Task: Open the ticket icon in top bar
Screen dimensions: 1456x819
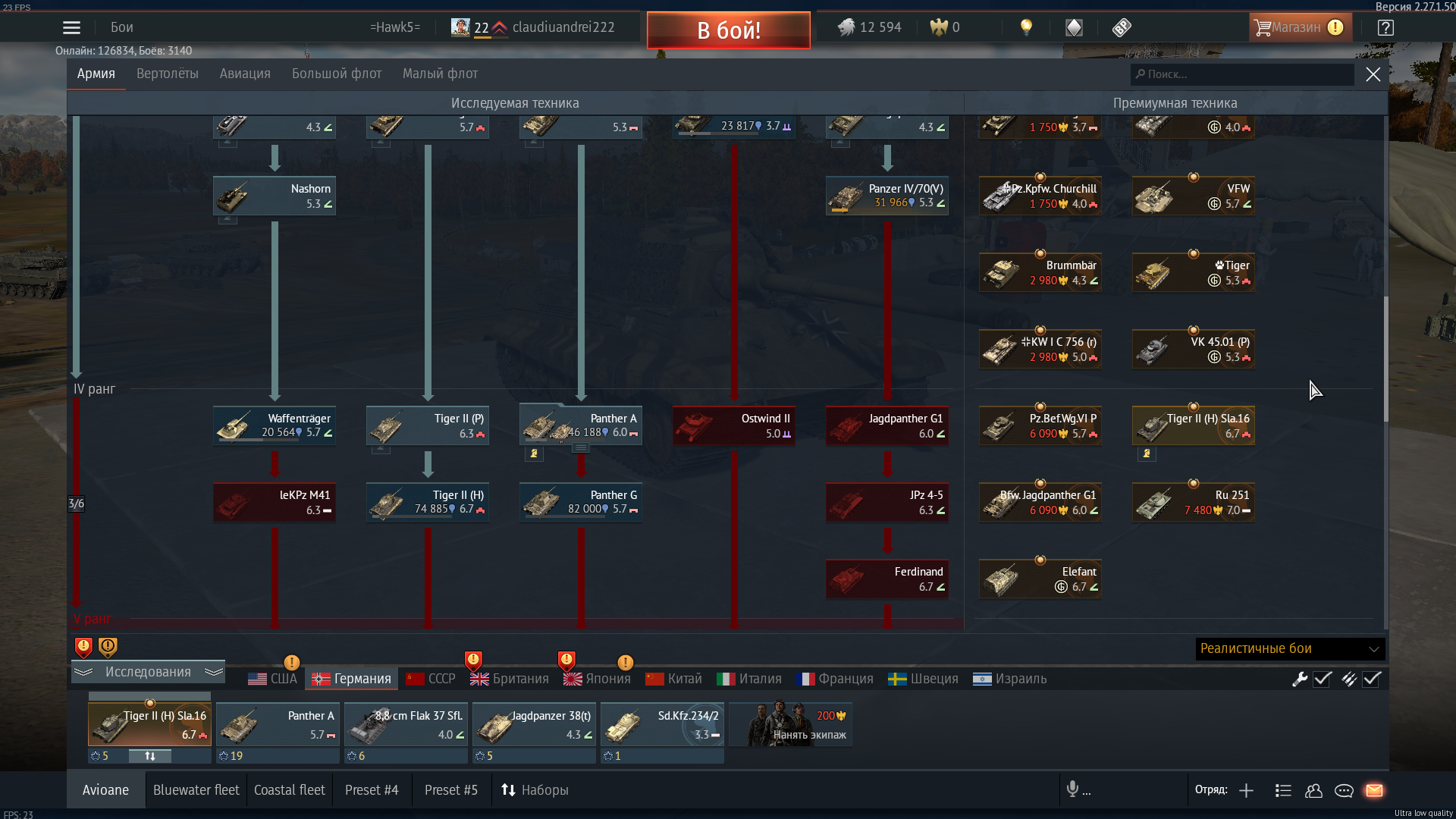Action: click(x=1122, y=28)
